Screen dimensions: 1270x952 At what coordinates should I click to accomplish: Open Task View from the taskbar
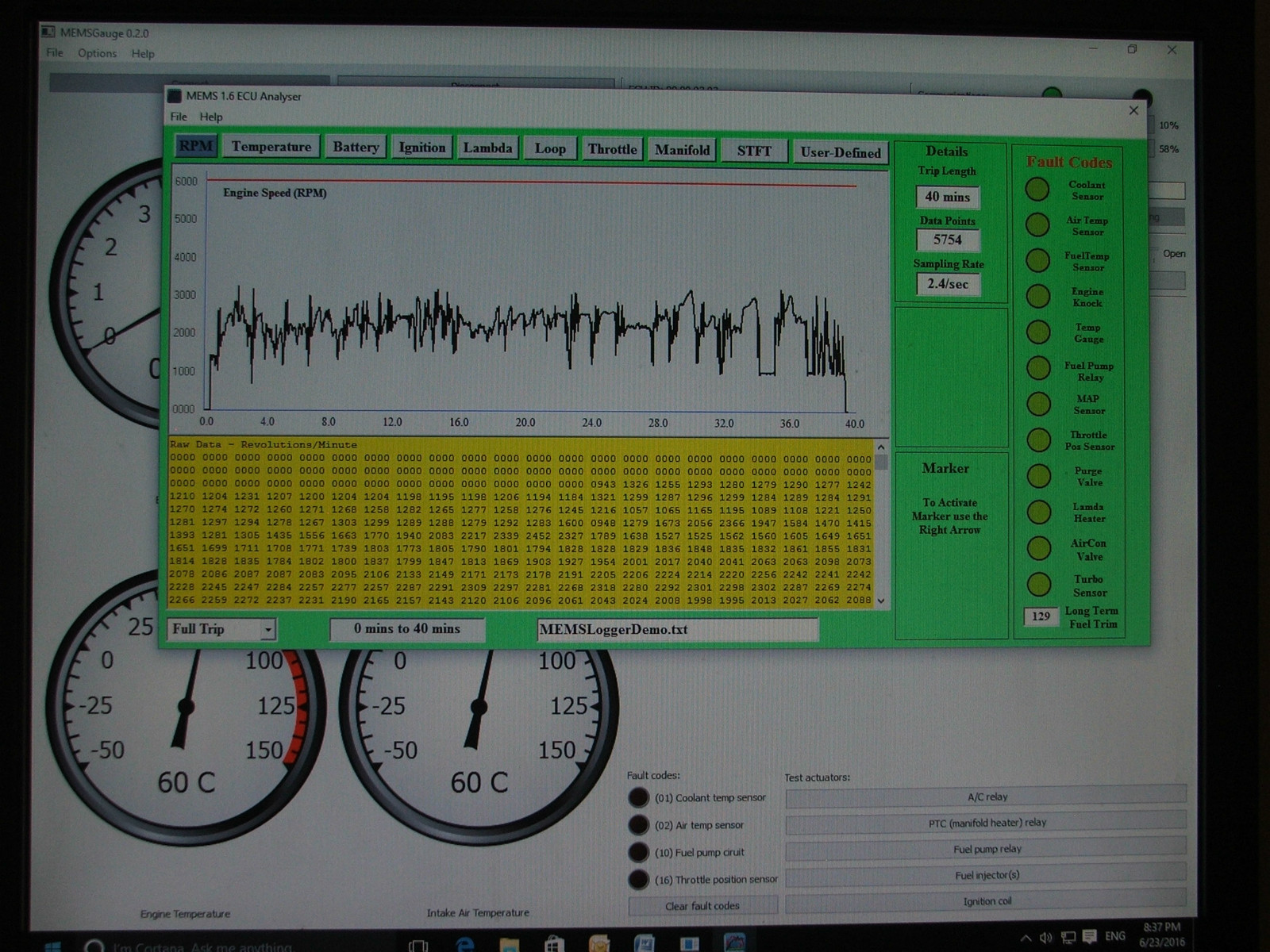(x=418, y=944)
